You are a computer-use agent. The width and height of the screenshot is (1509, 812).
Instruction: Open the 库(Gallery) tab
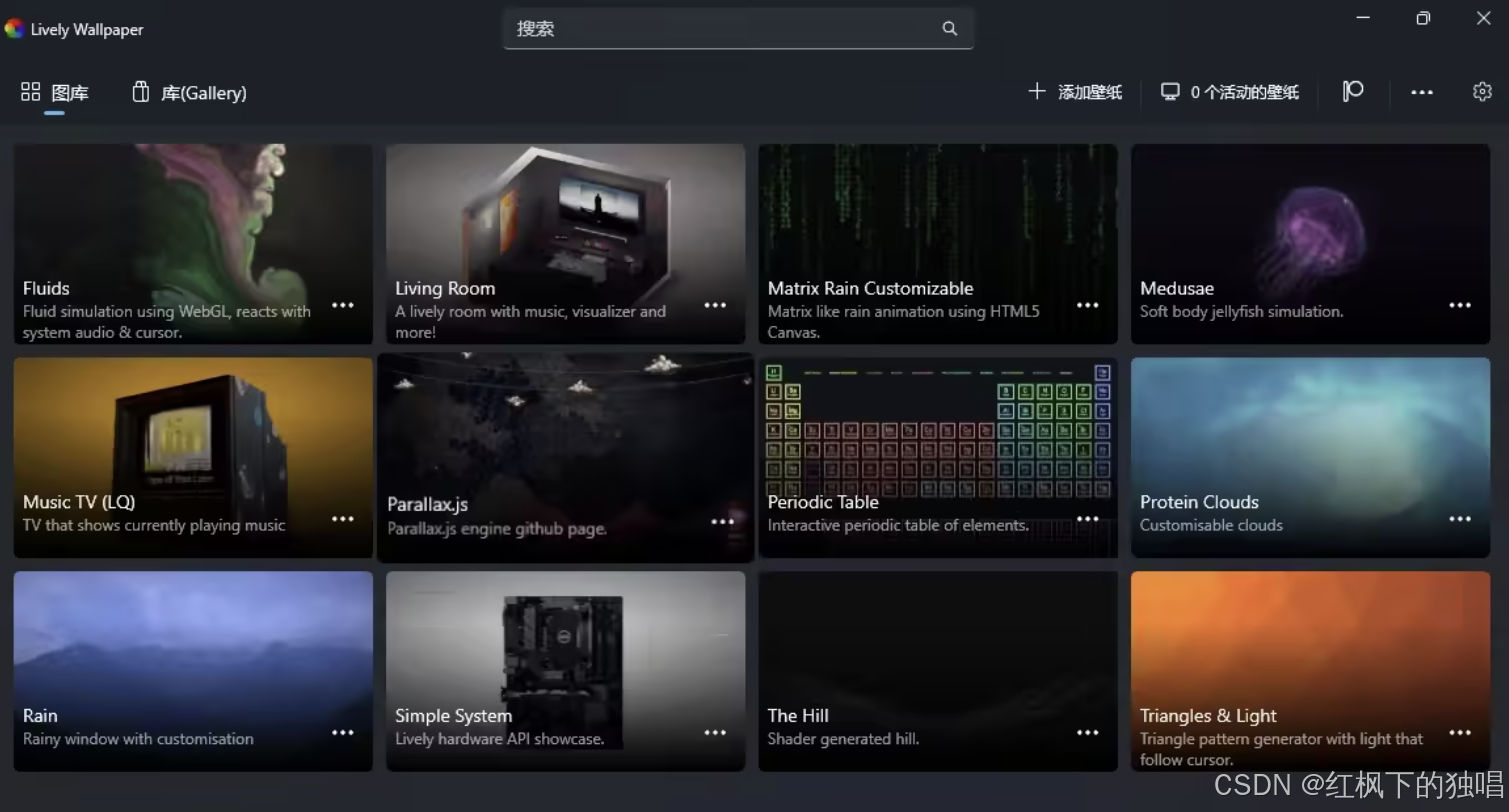tap(189, 93)
